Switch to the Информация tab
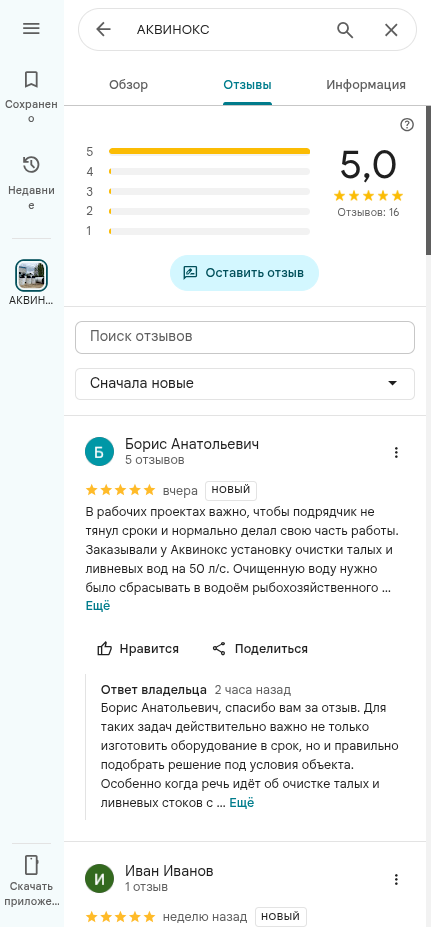This screenshot has height=927, width=431. point(366,85)
